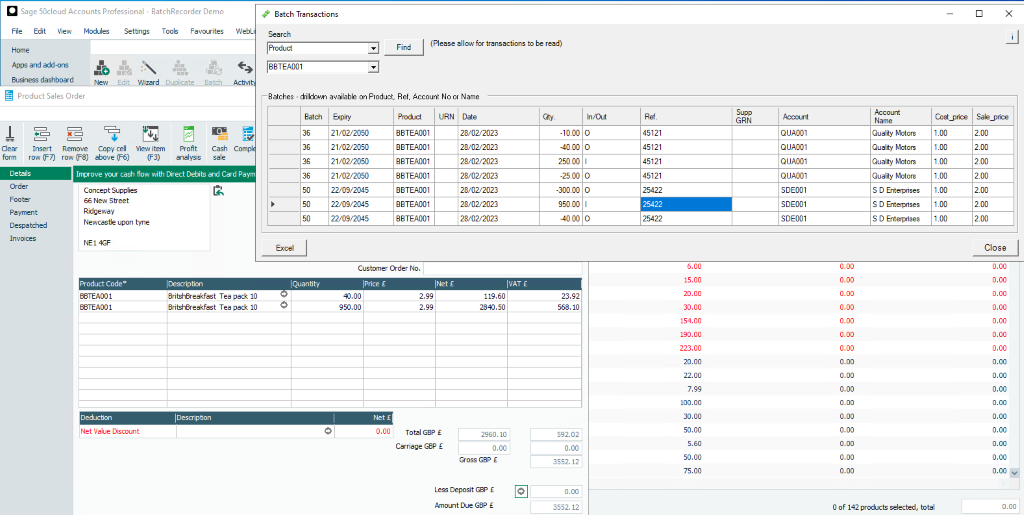Image resolution: width=1024 pixels, height=515 pixels.
Task: Open the Settings menu
Action: coord(136,31)
